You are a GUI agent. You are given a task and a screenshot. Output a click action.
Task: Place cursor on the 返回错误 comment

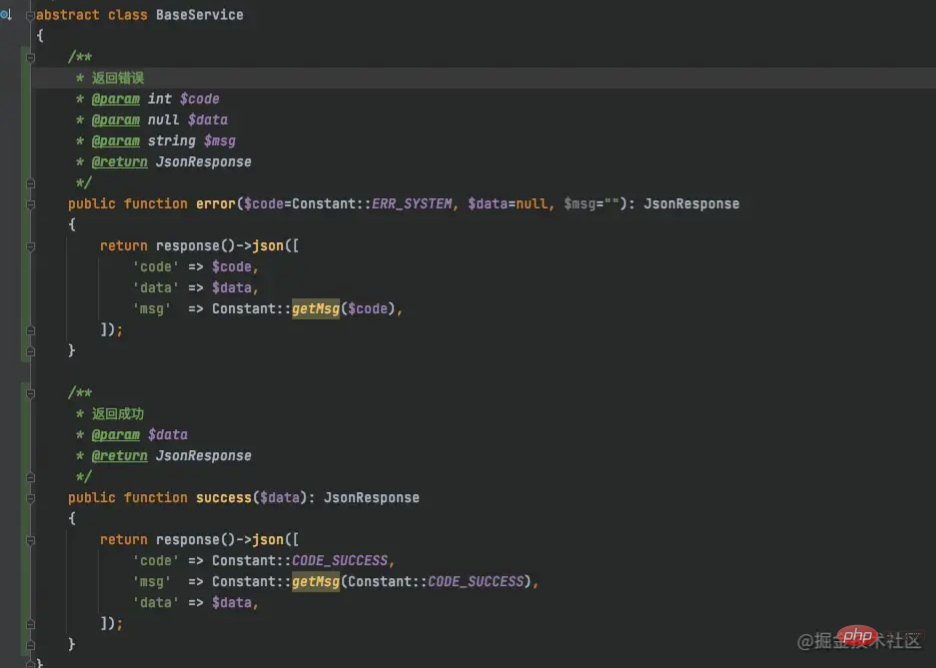(x=118, y=78)
